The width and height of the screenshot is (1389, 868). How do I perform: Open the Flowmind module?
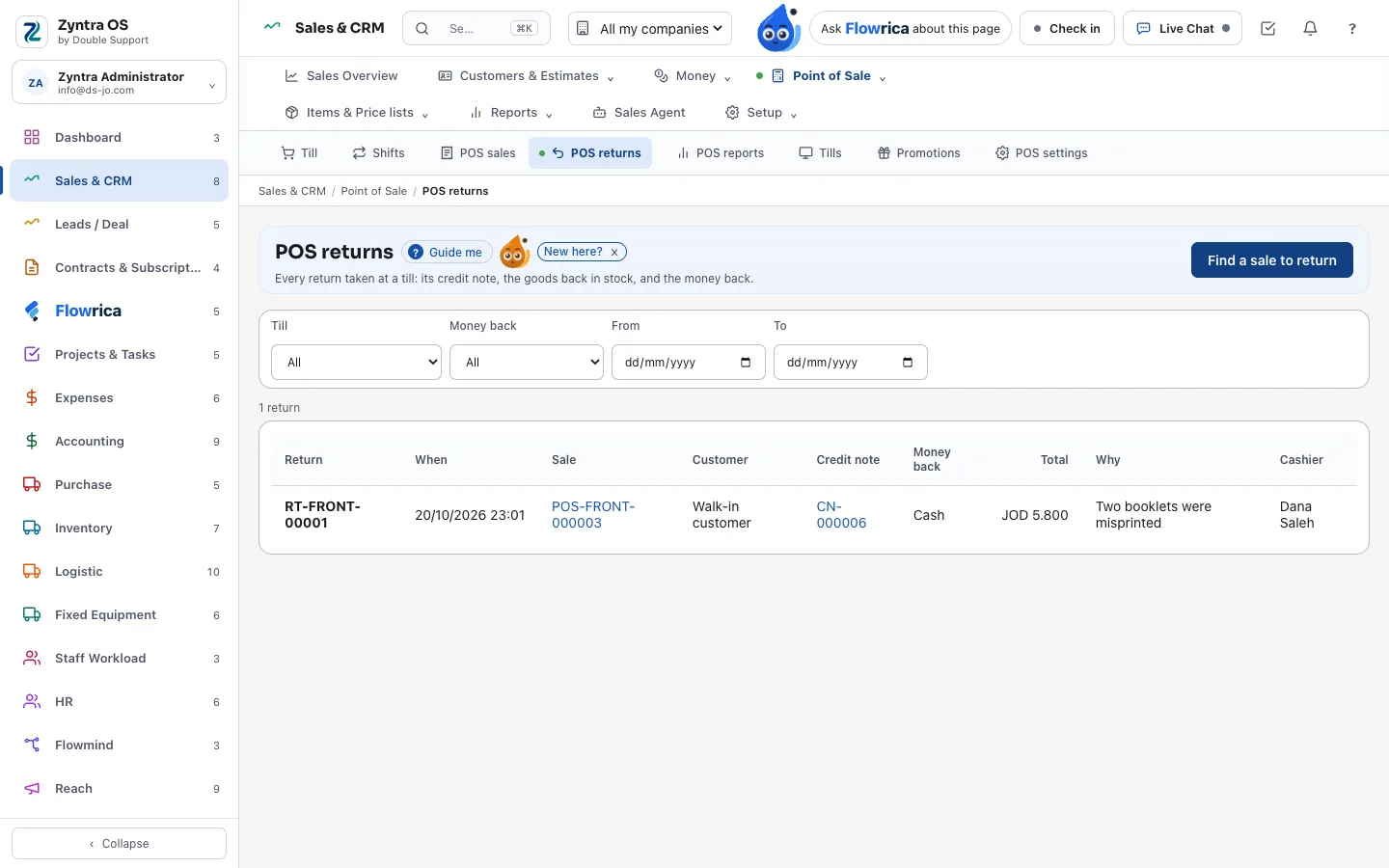point(120,745)
